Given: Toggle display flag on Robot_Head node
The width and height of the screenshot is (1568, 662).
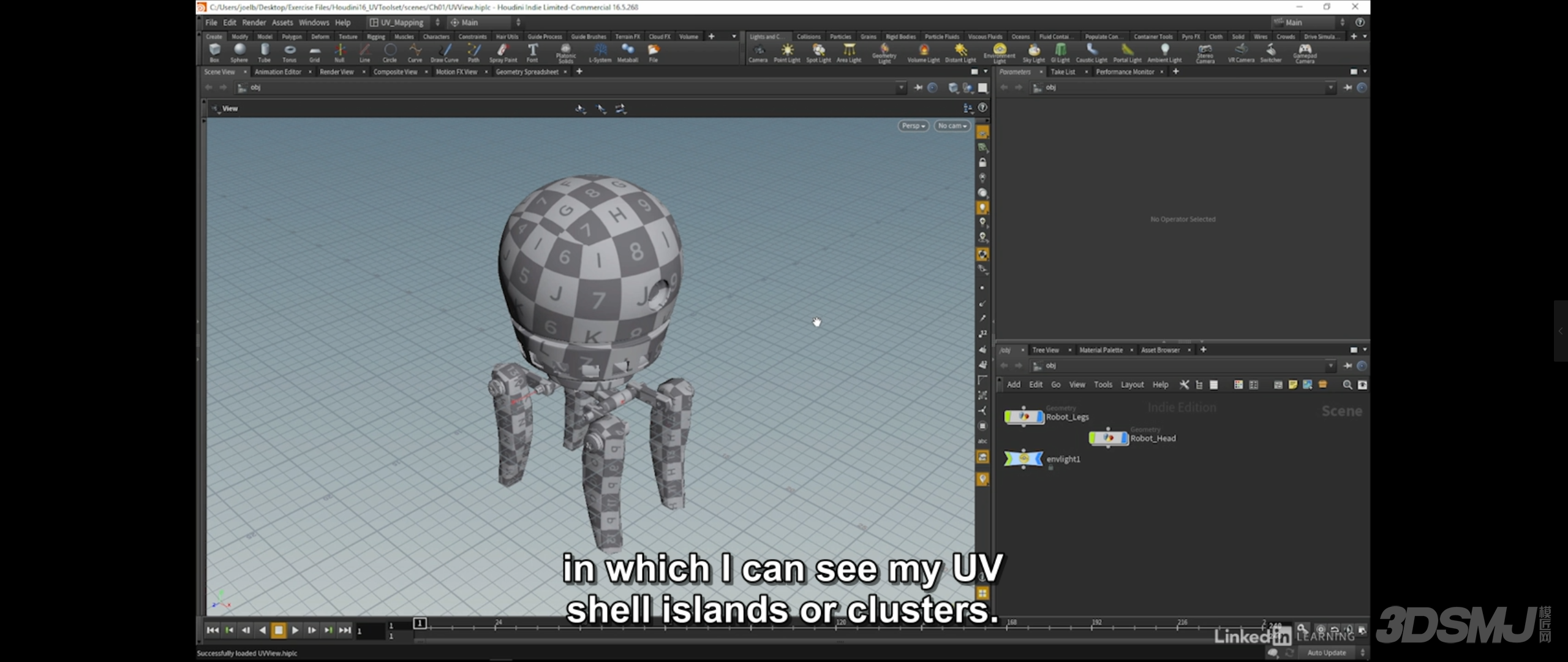Looking at the screenshot, I should coord(1125,438).
